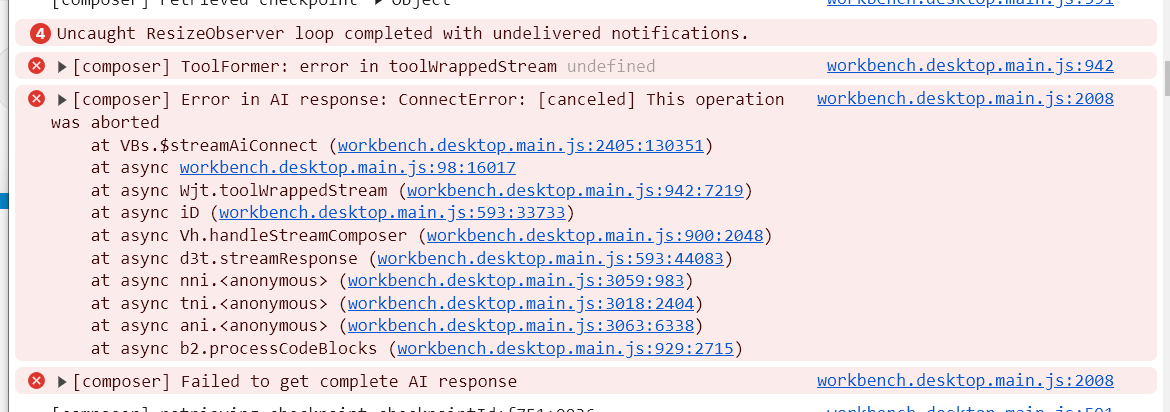Open processCodeBlocks link workbench.desktop.main.js:929:2715
This screenshot has height=412, width=1170.
click(566, 349)
